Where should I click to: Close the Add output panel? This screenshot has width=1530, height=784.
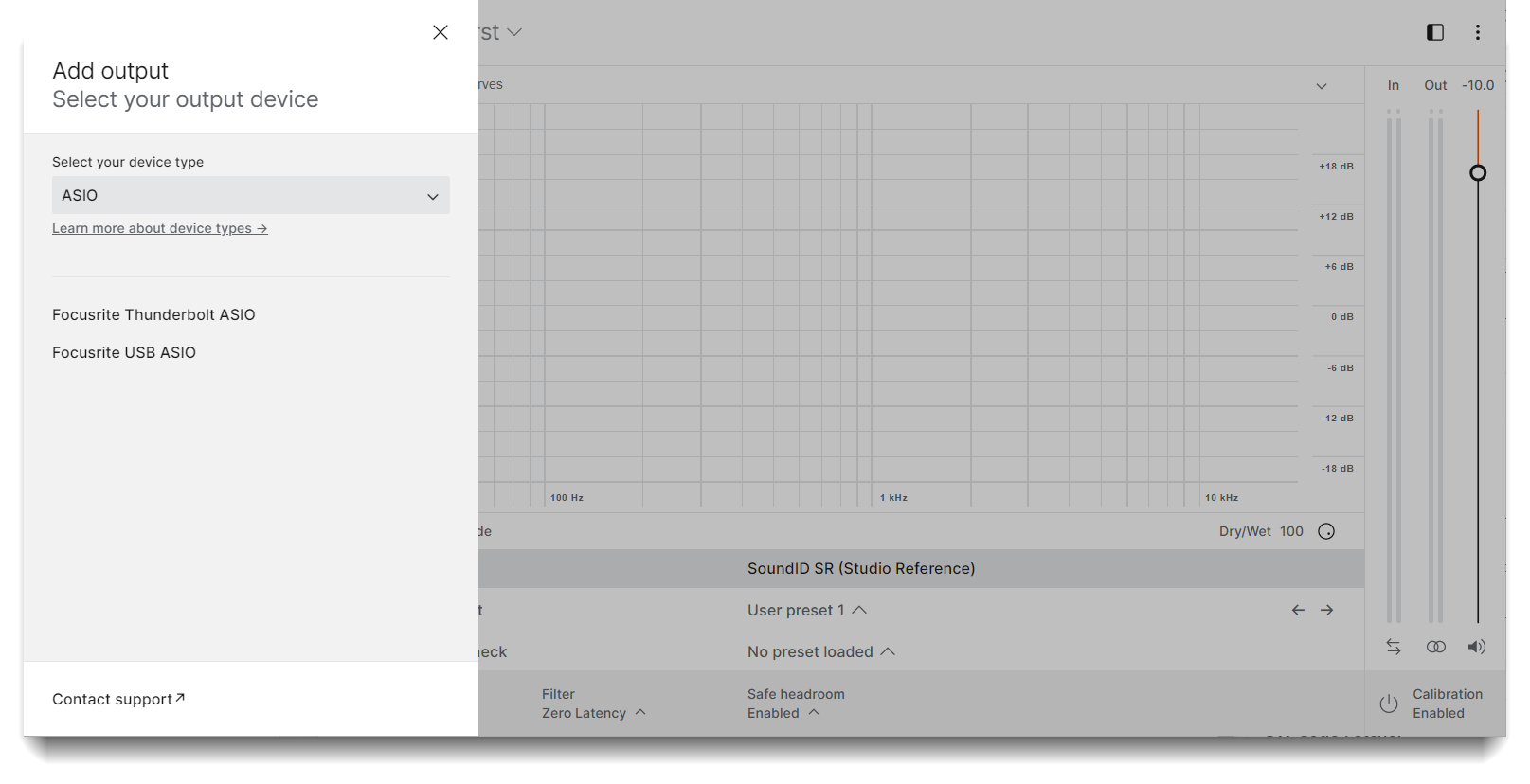pyautogui.click(x=441, y=32)
